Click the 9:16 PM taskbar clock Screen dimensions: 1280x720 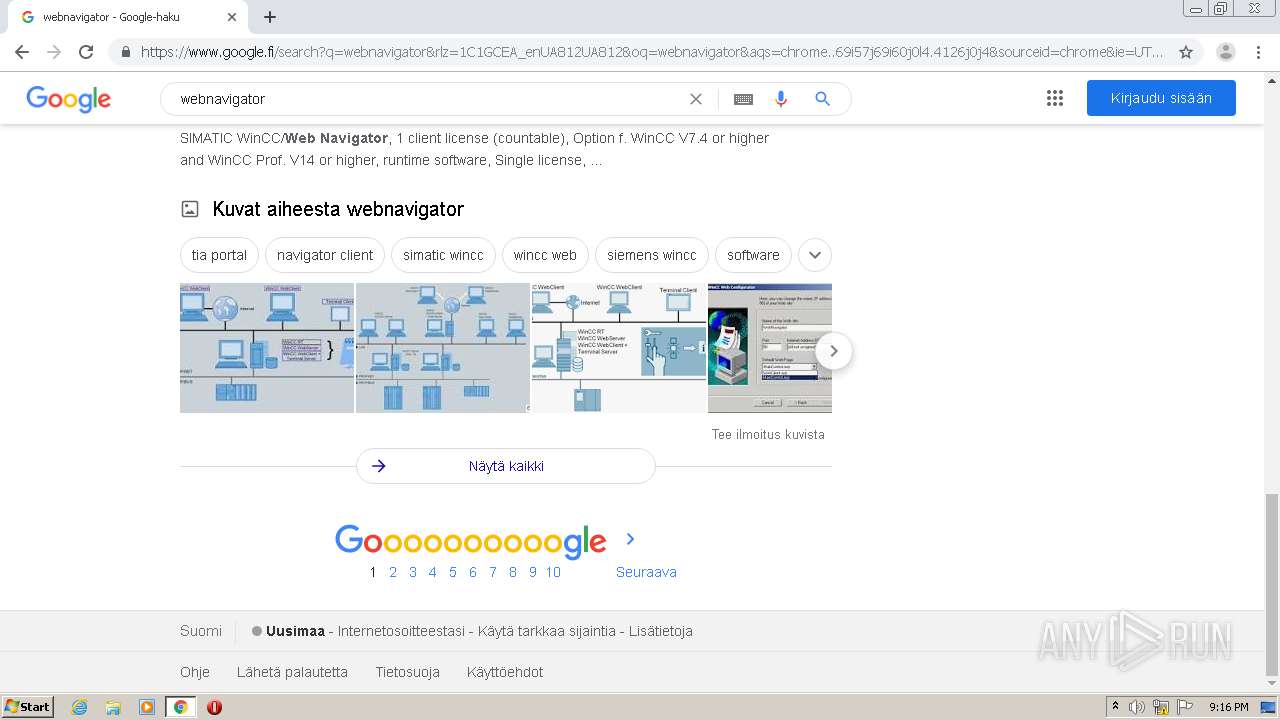coord(1229,707)
